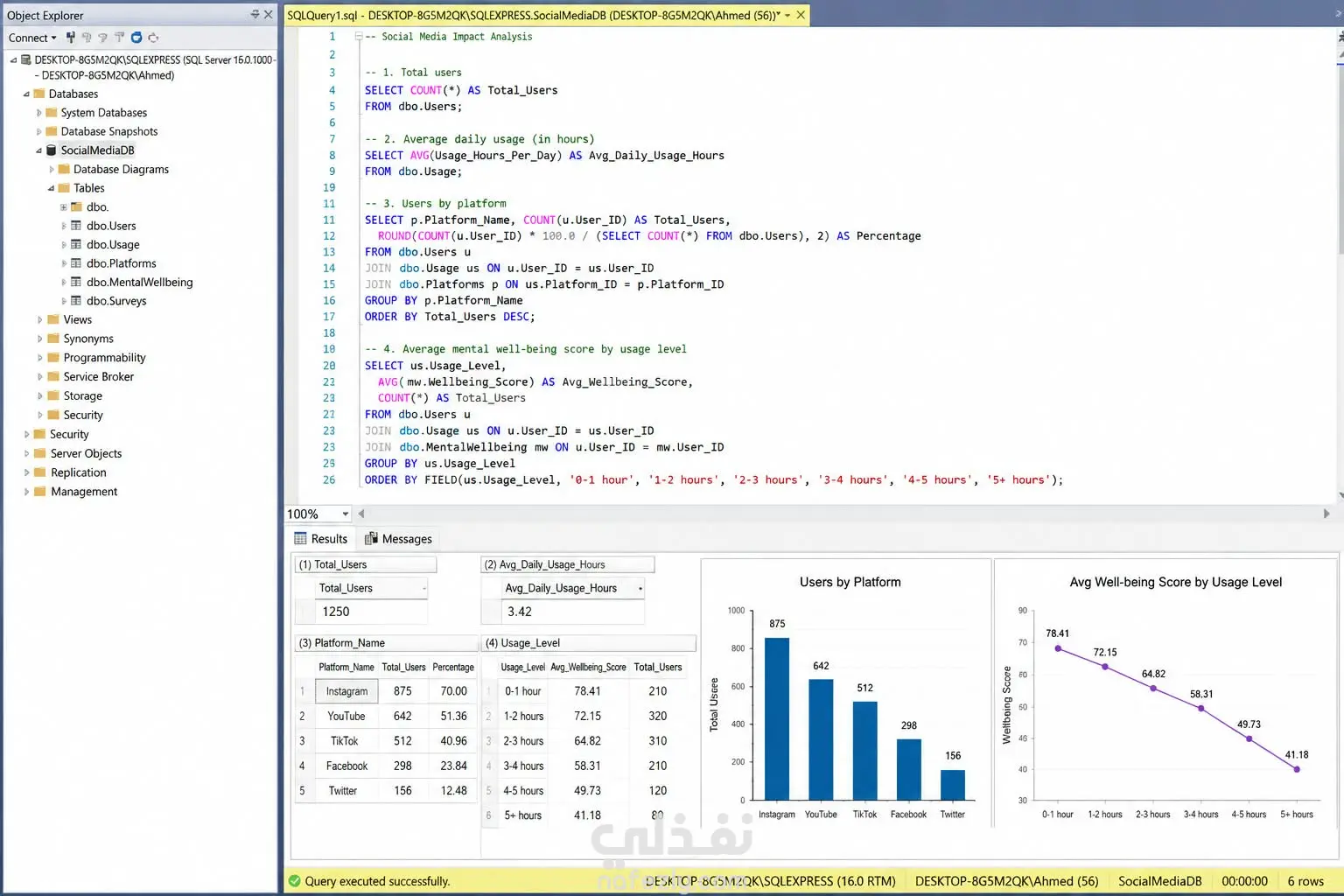
Task: Collapse the Databases node
Action: tap(26, 94)
